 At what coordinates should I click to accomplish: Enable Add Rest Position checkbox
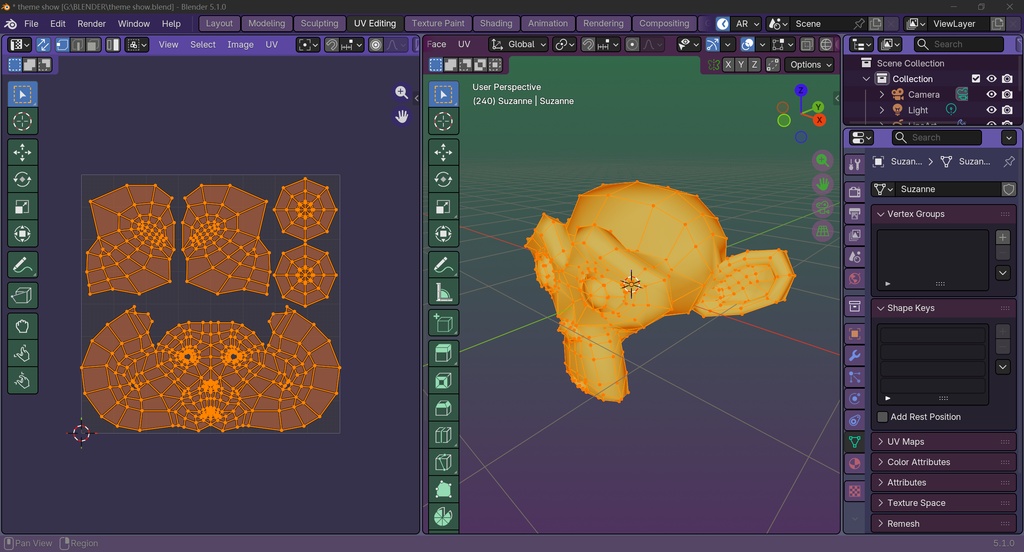[x=882, y=417]
